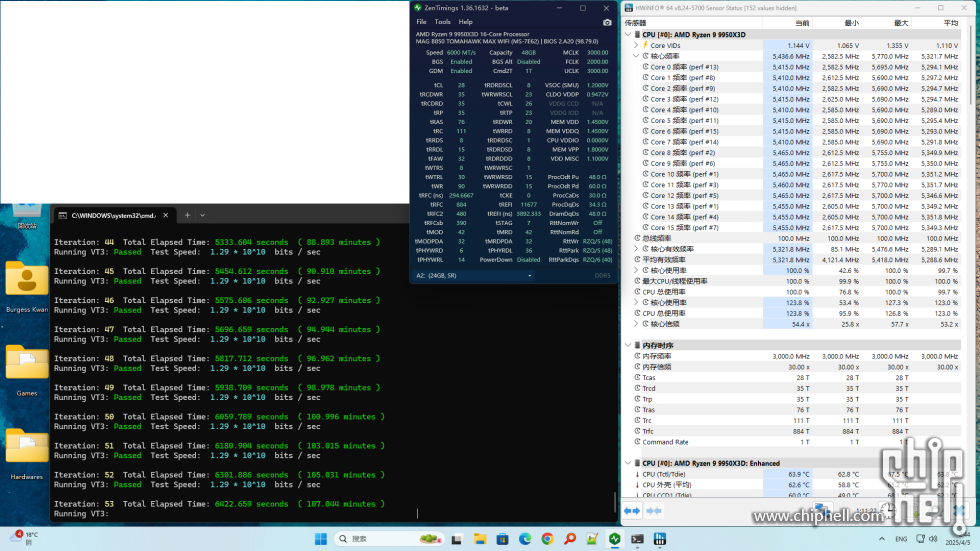980x551 pixels.
Task: Click red magnifier app icon in taskbar
Action: (570, 539)
